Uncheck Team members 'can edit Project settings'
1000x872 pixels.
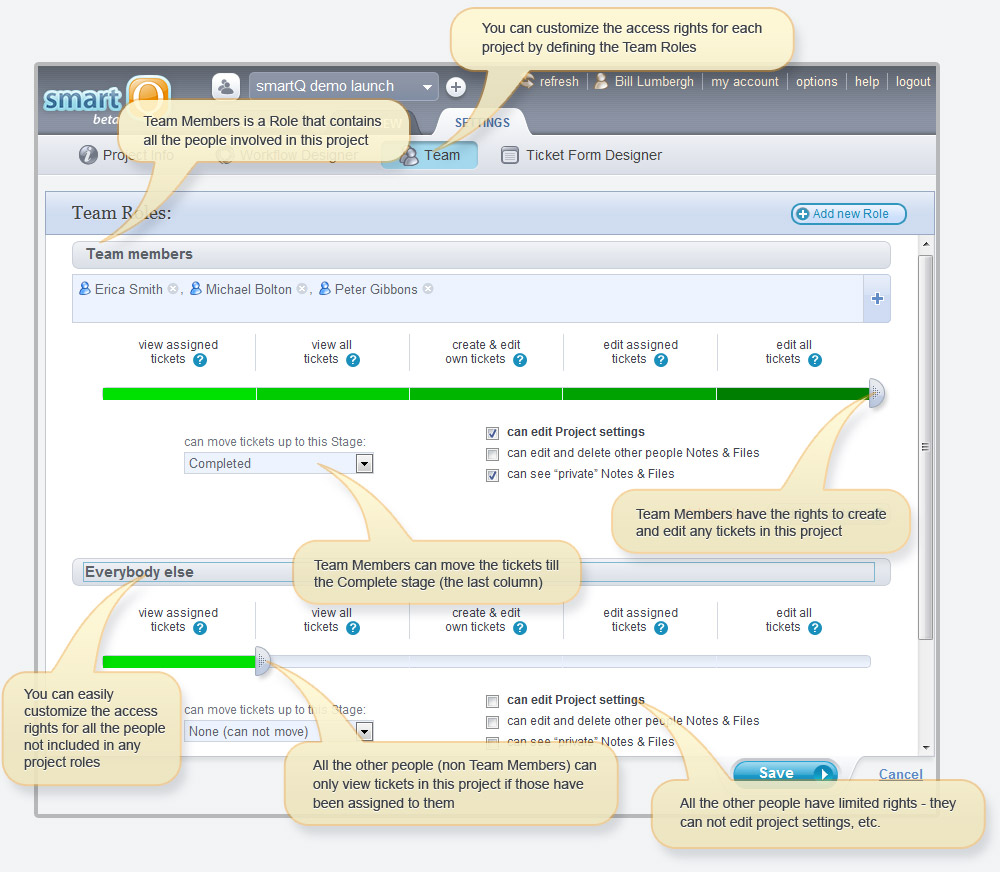(492, 433)
